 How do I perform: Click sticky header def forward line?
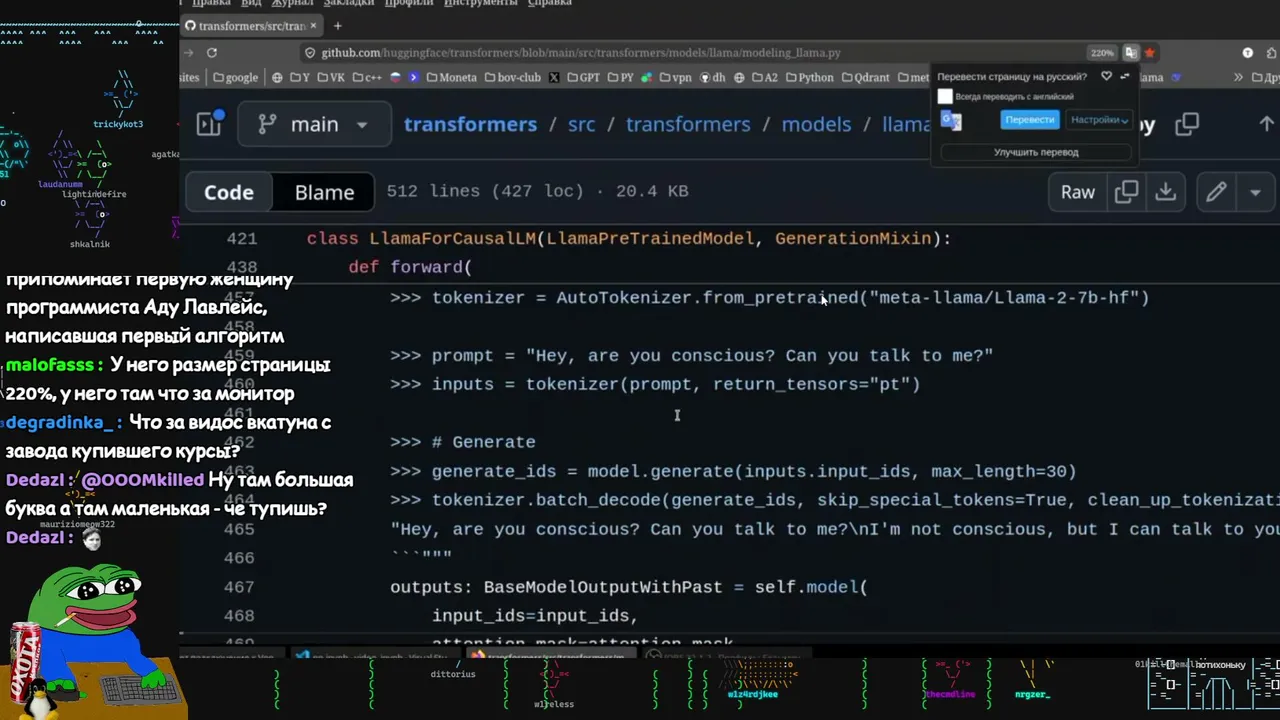pos(410,267)
